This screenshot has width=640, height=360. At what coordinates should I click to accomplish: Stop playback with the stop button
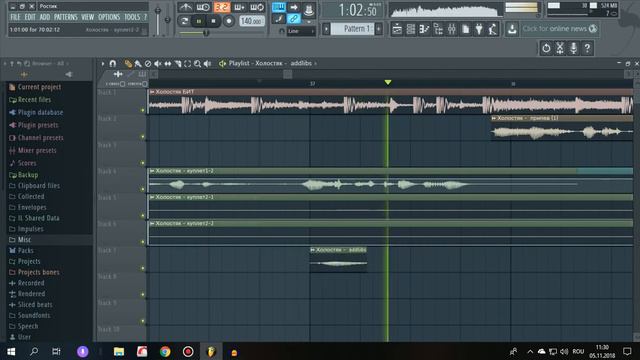213,21
